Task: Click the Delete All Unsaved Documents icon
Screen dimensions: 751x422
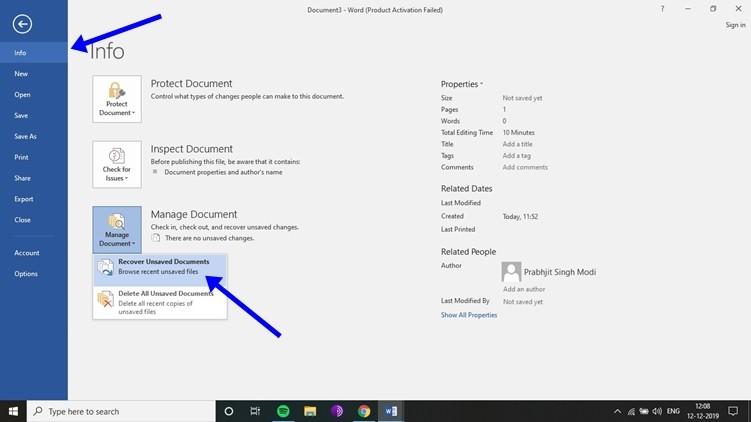Action: pos(105,299)
